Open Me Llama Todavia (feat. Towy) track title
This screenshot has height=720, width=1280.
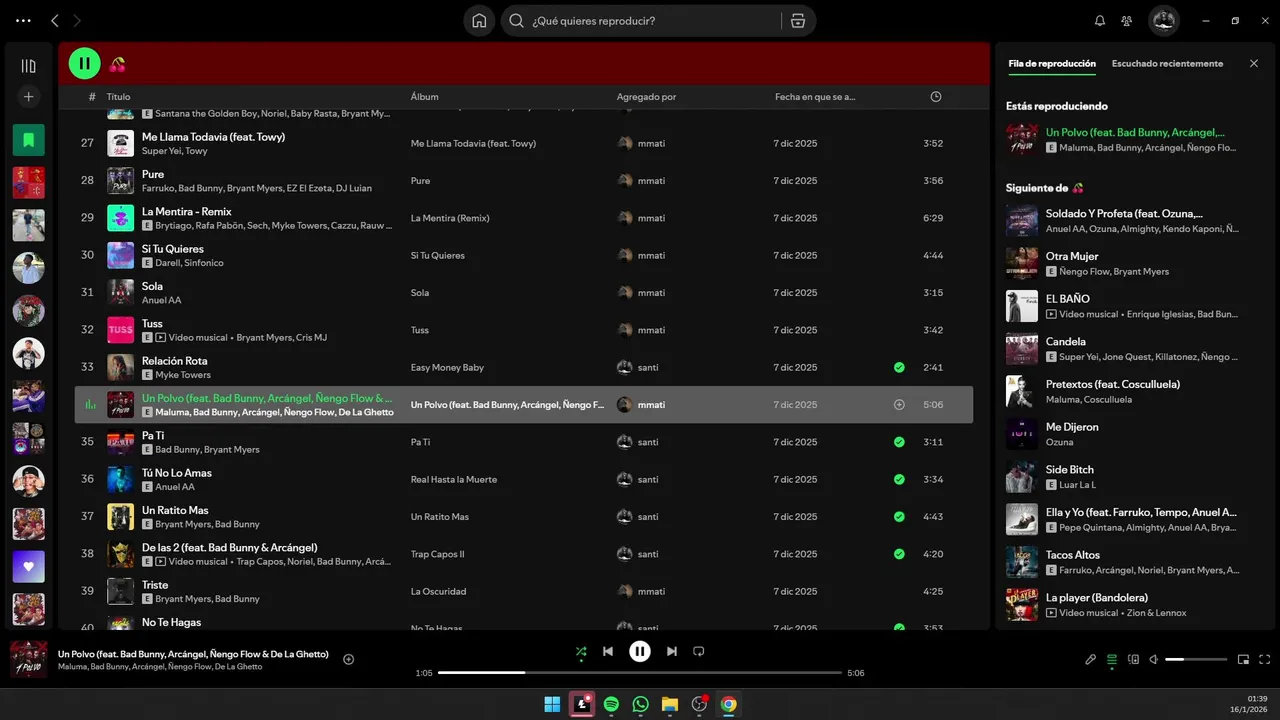point(213,137)
